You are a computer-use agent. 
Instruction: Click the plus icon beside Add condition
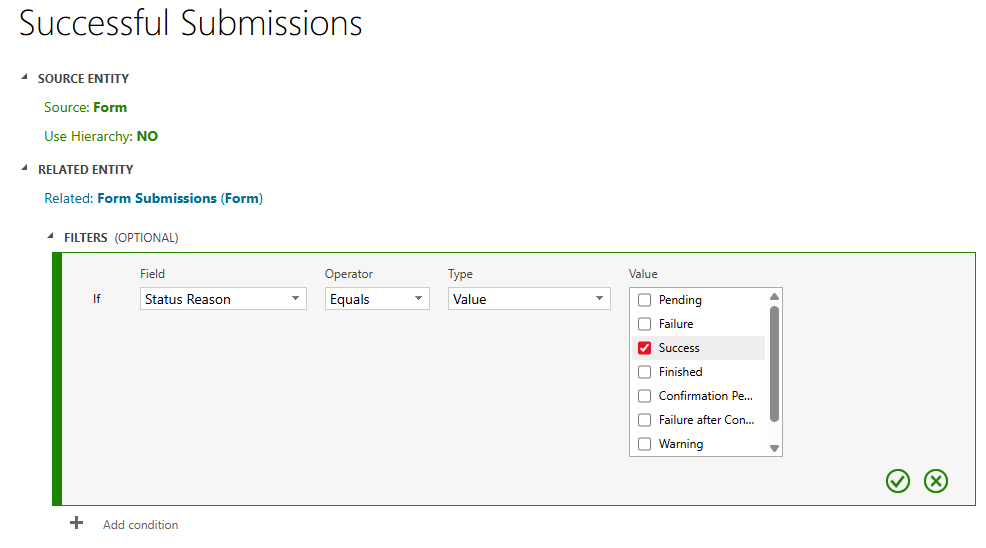click(x=76, y=523)
